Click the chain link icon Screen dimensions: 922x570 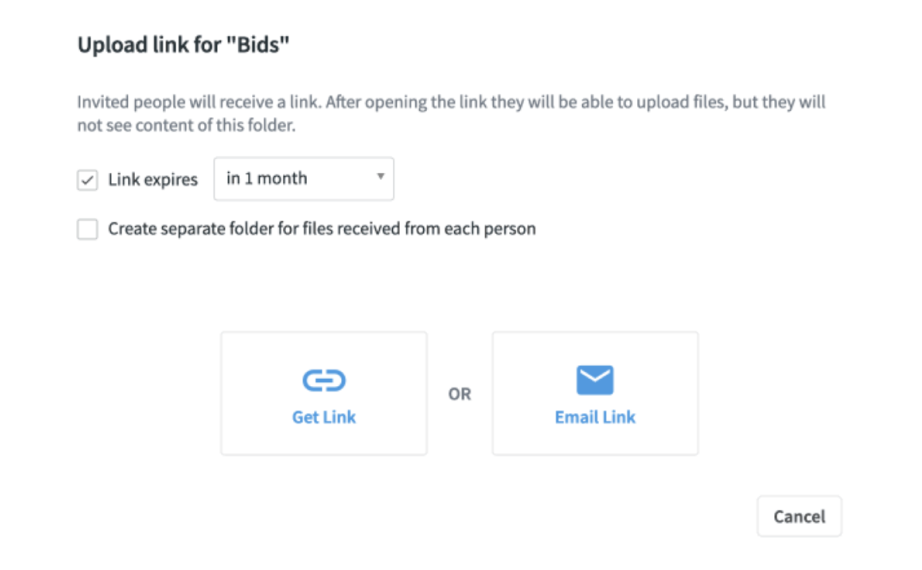[323, 380]
